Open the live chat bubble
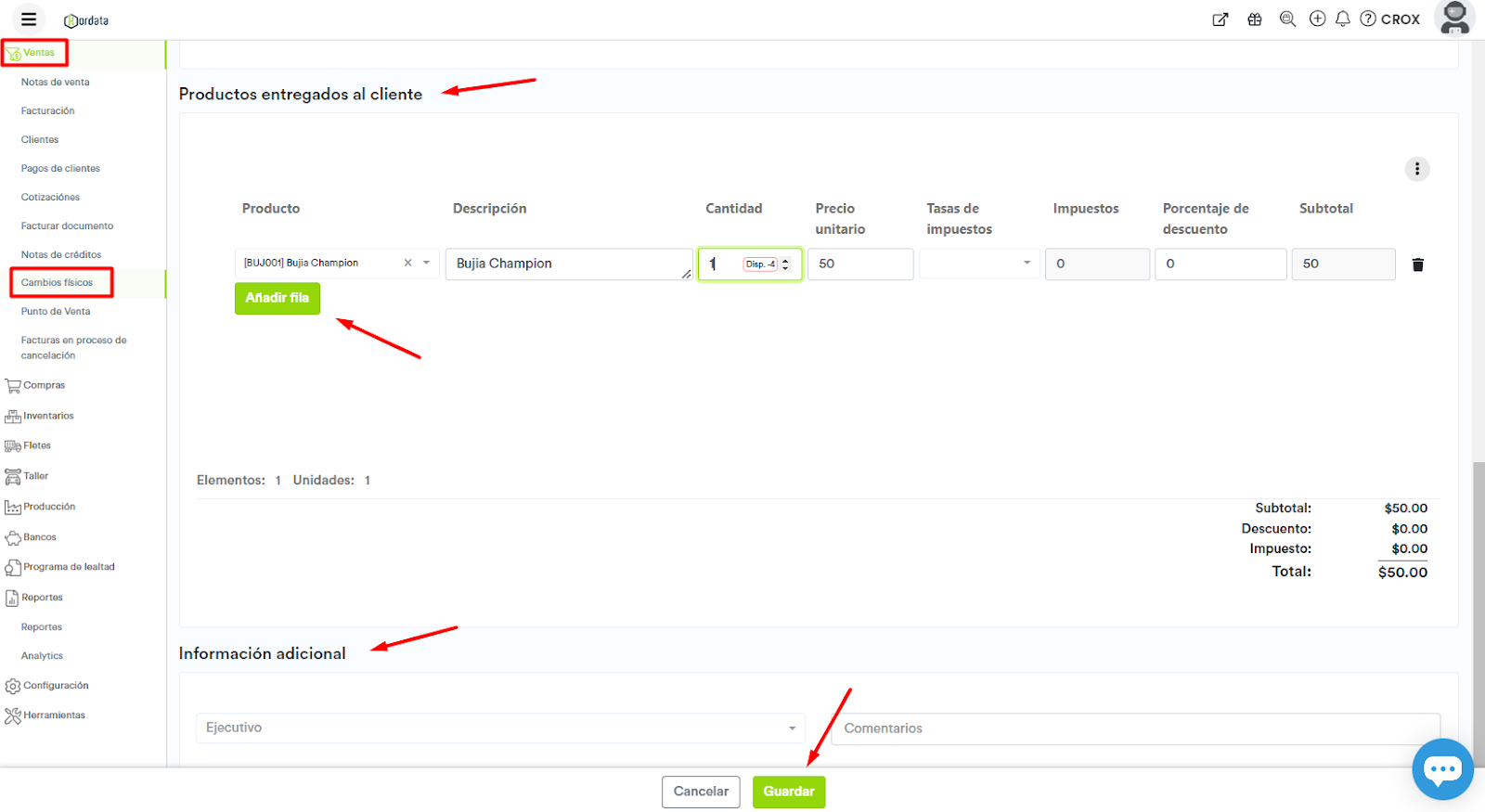1485x812 pixels. point(1442,768)
